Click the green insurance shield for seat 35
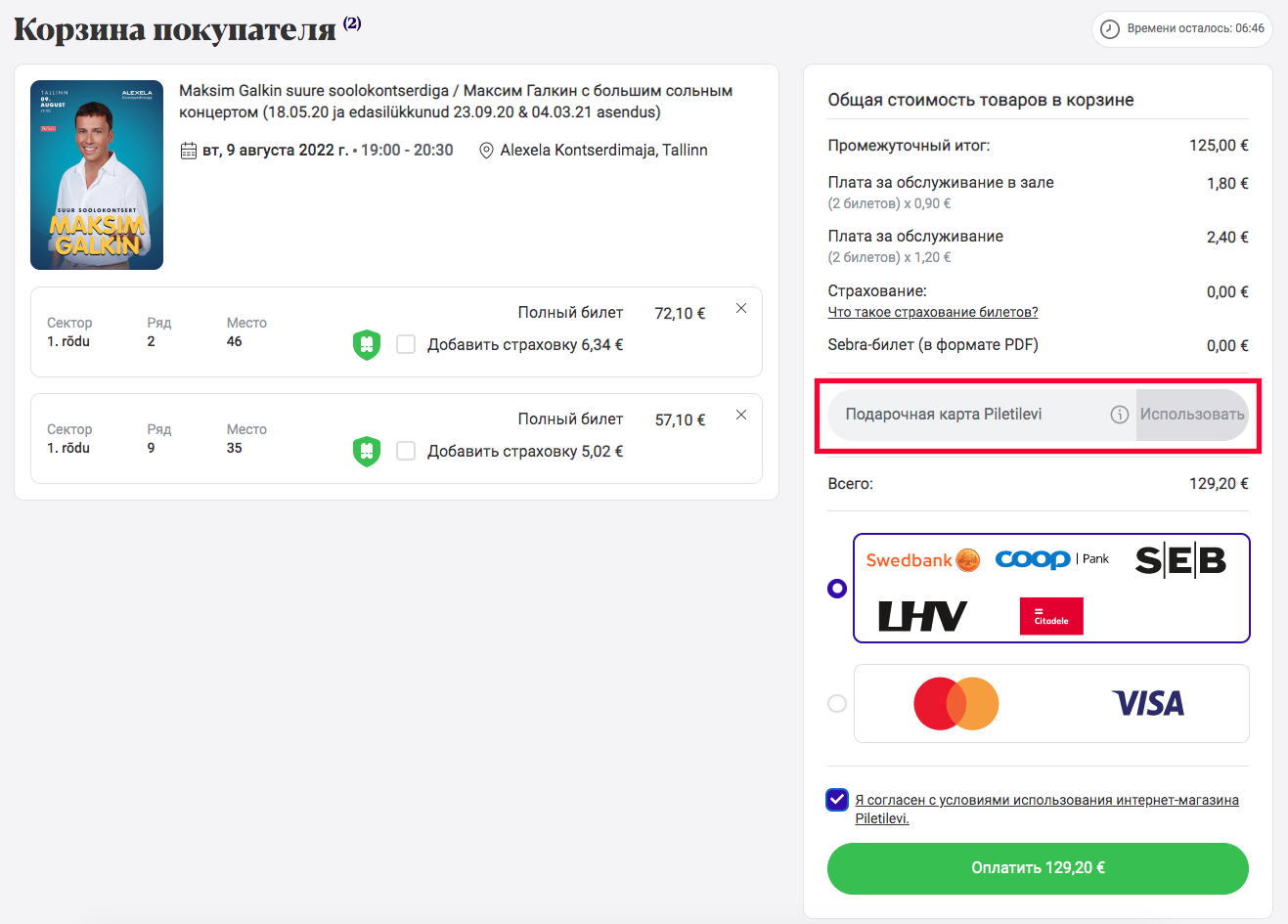 tap(367, 451)
